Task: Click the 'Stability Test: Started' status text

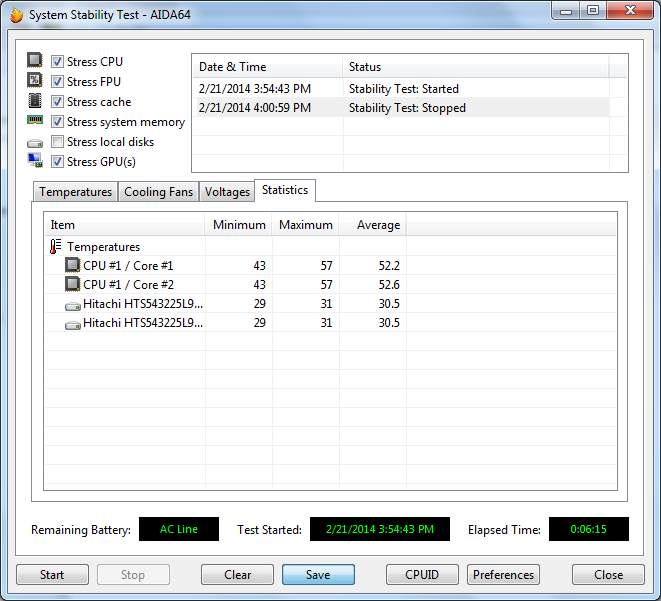Action: 403,89
